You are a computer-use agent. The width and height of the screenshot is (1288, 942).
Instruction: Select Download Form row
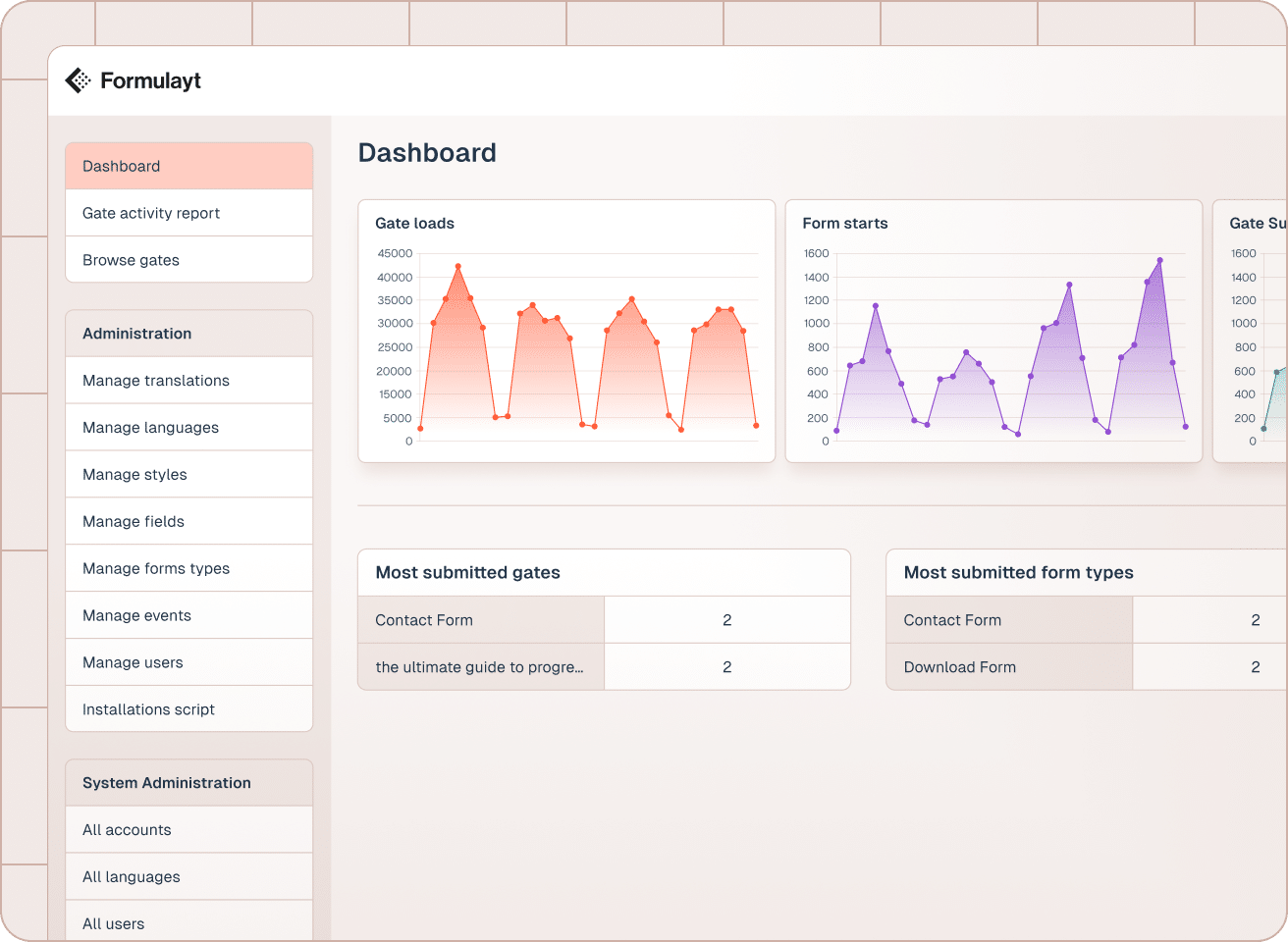coord(1009,667)
